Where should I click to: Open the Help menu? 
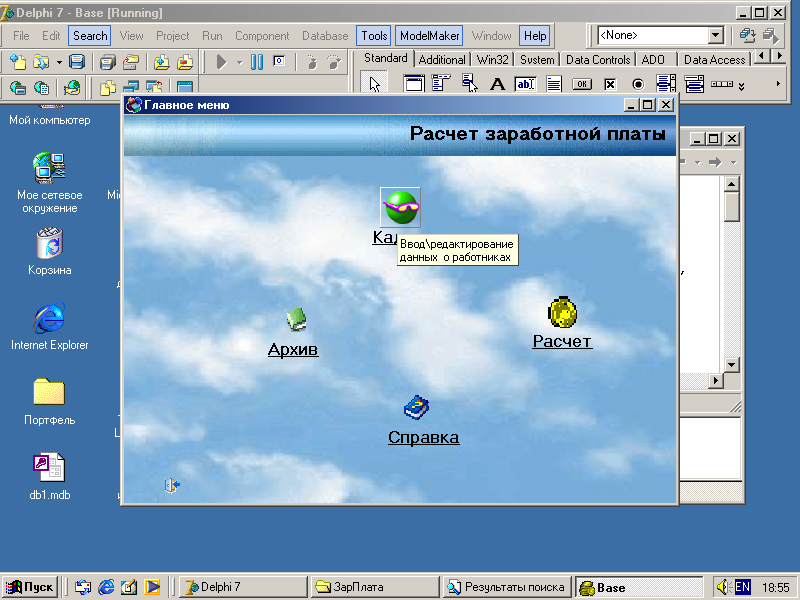(x=535, y=36)
